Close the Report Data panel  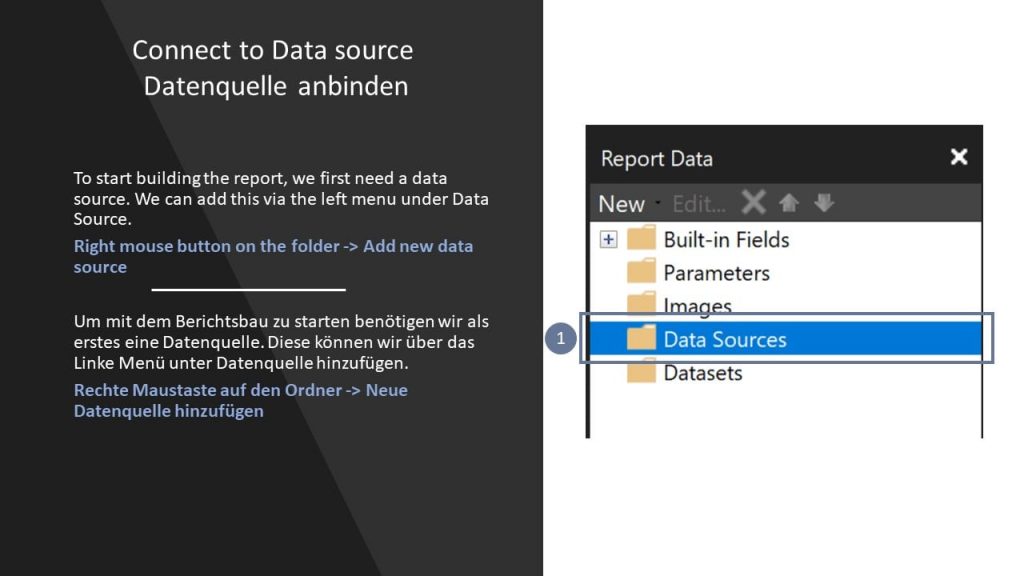click(959, 157)
